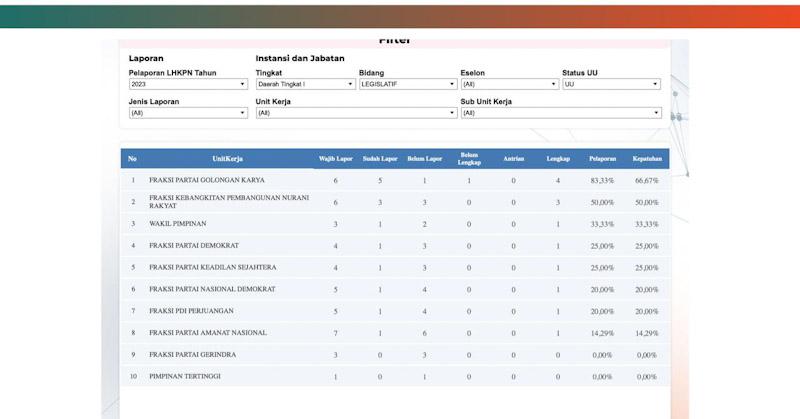This screenshot has width=800, height=419.
Task: Sort by the Kepatuhan column header
Action: click(647, 159)
